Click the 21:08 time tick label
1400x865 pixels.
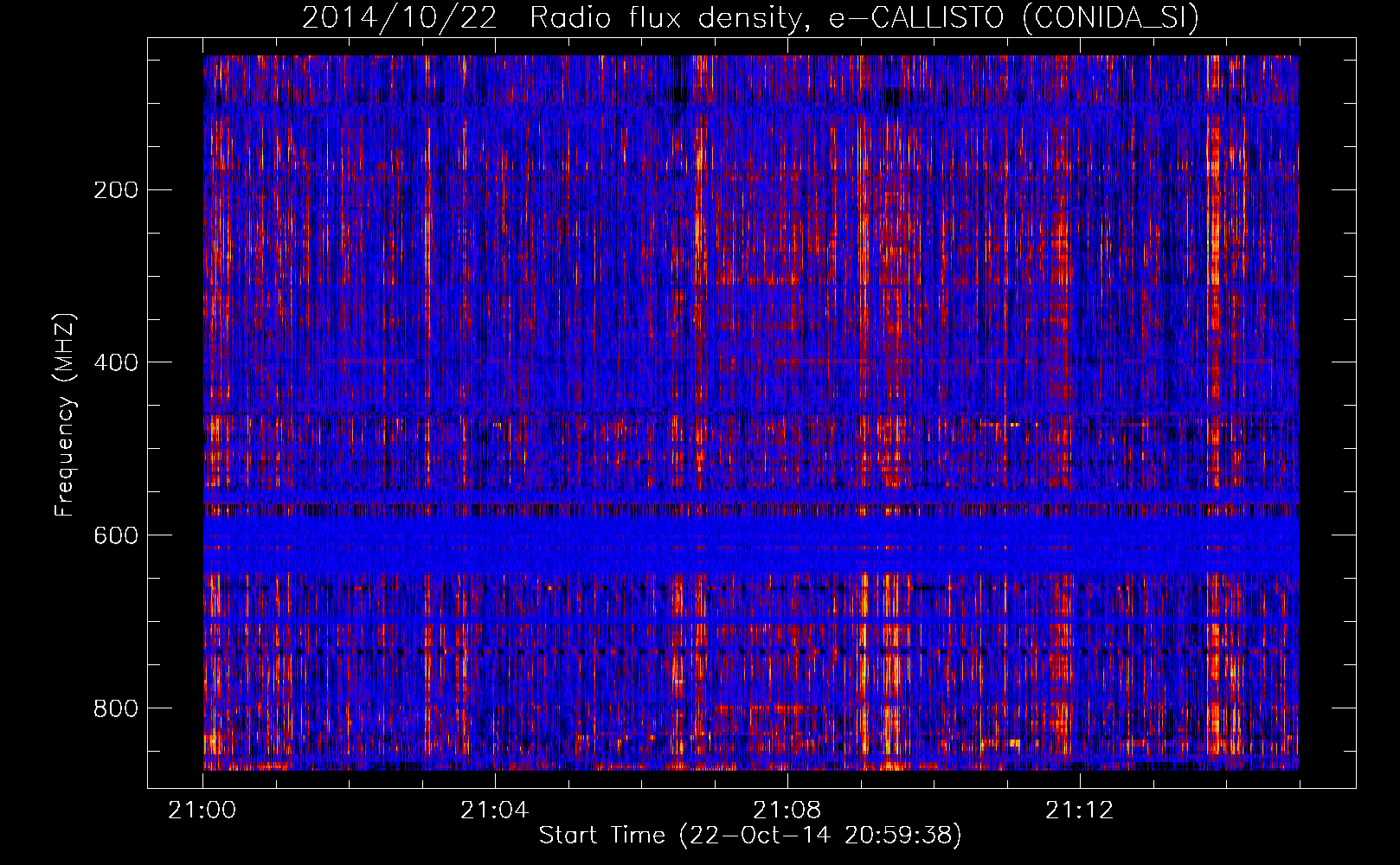tap(787, 811)
